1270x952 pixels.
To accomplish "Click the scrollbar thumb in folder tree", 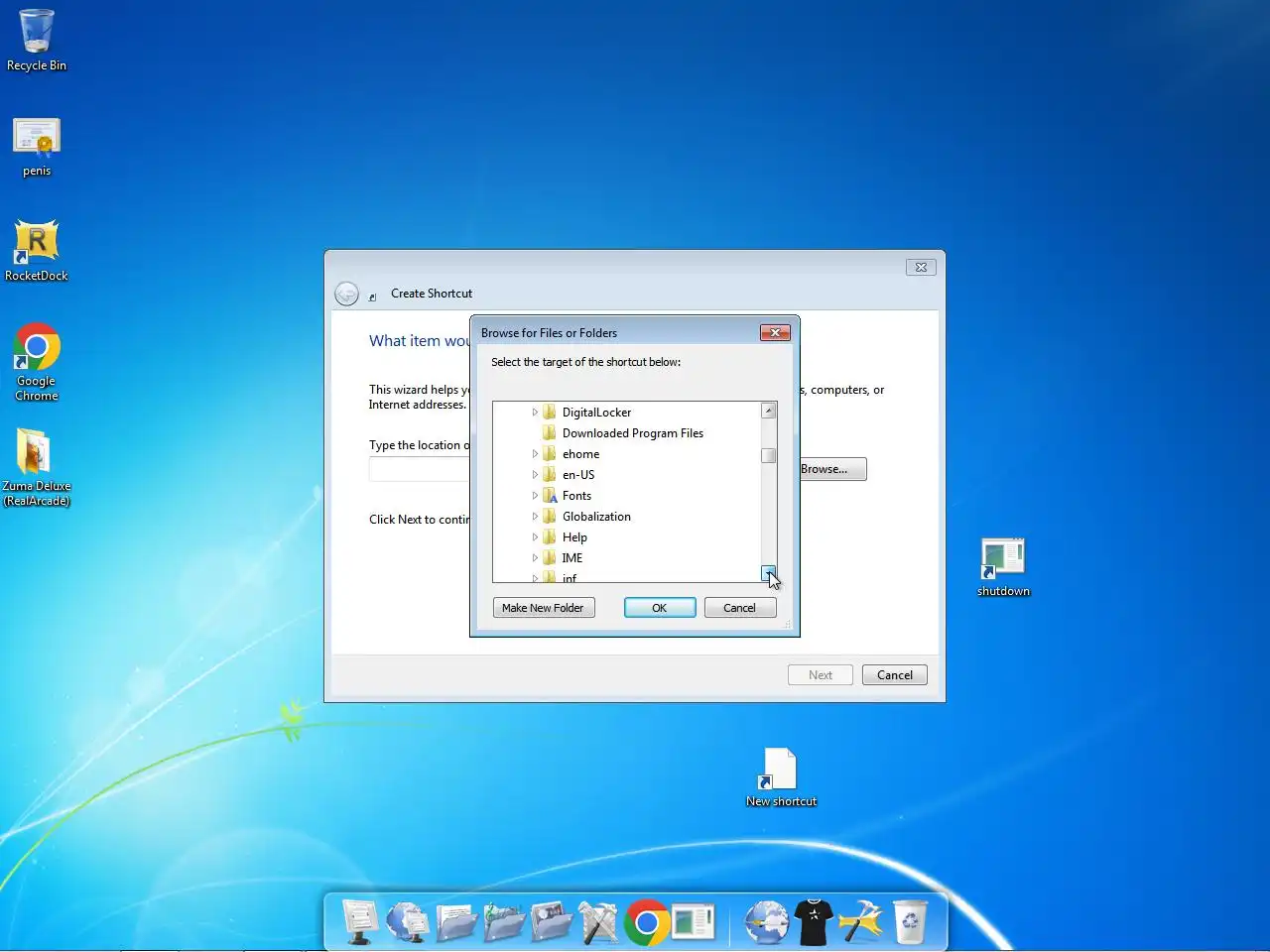I will click(768, 455).
